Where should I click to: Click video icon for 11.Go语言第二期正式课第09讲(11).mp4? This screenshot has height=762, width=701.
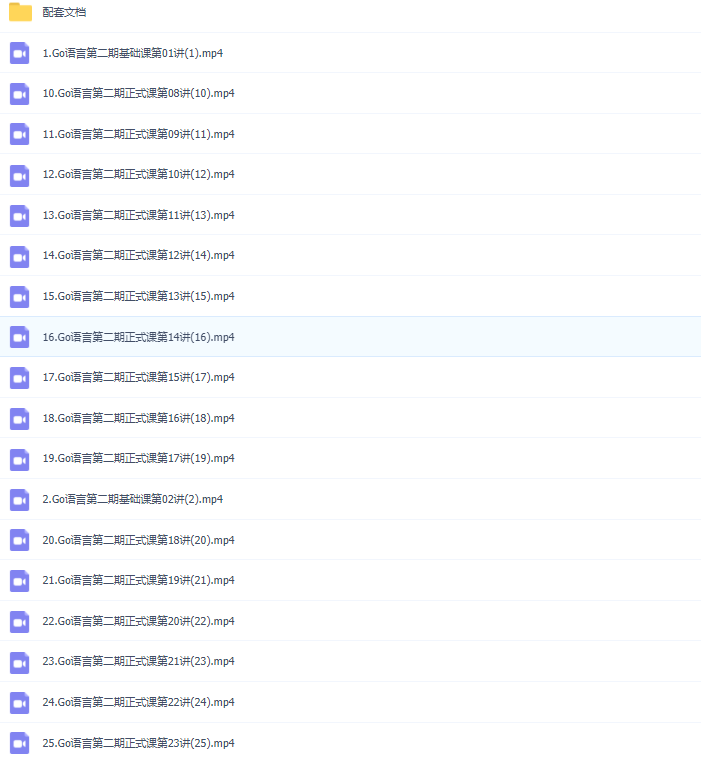click(x=19, y=134)
